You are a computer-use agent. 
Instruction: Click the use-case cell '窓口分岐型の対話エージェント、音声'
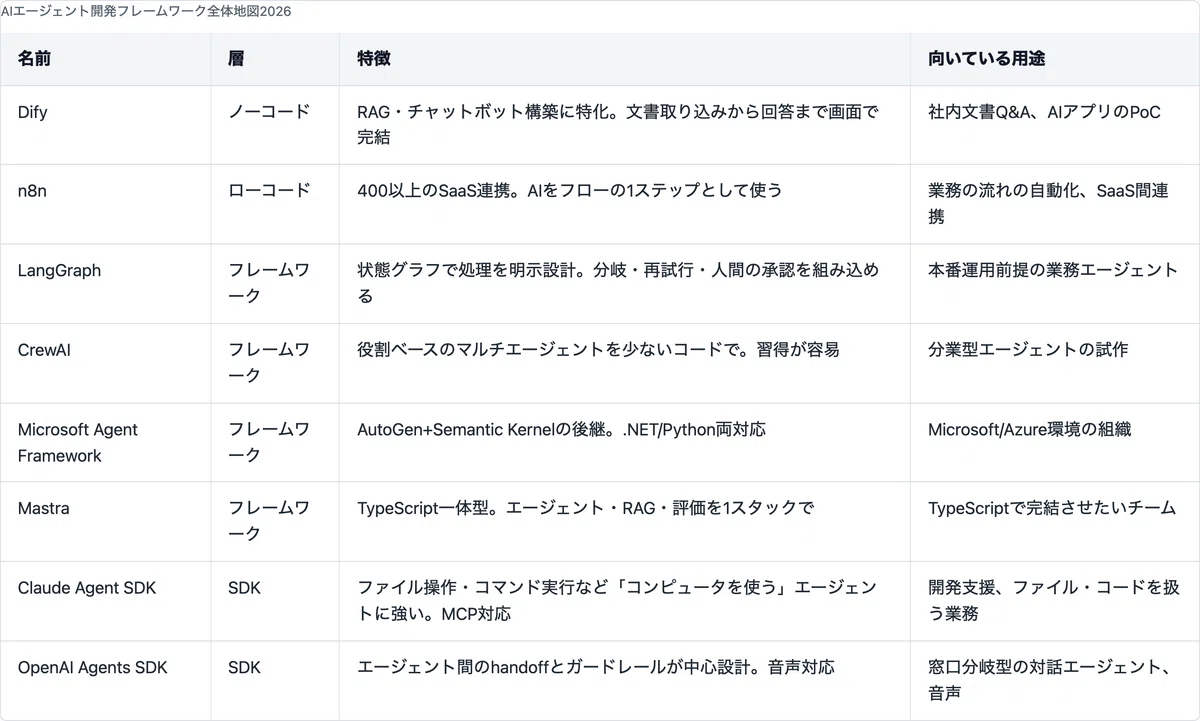tap(1055, 680)
